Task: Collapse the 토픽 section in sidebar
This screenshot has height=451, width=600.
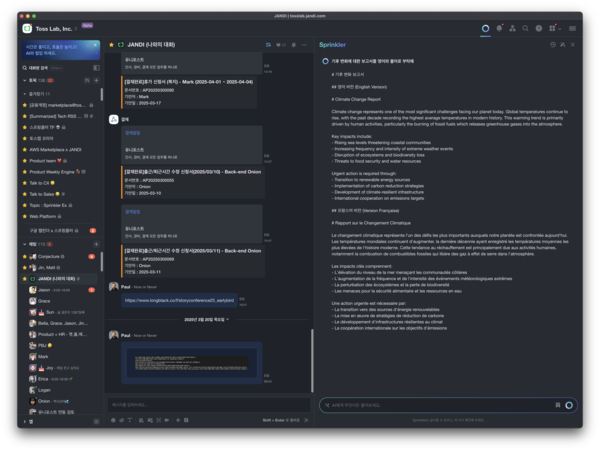Action: [25, 79]
